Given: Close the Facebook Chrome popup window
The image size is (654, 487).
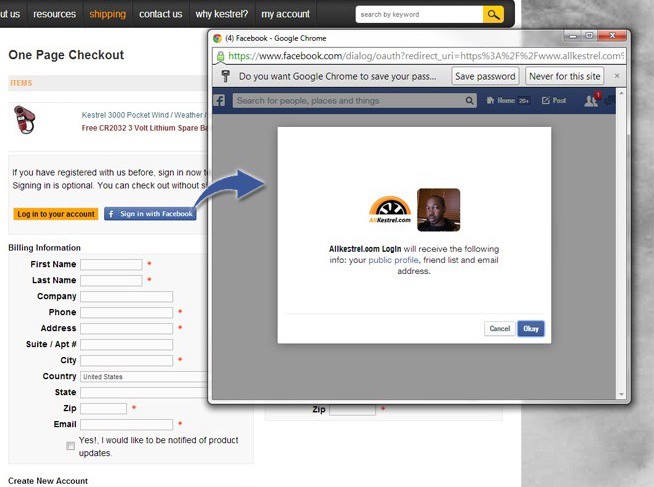Looking at the screenshot, I should click(612, 36).
